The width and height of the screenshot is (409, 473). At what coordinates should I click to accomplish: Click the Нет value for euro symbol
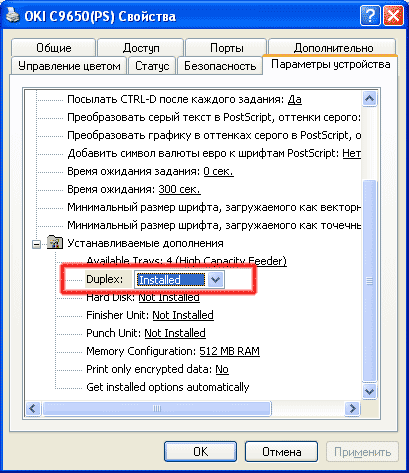pos(352,153)
